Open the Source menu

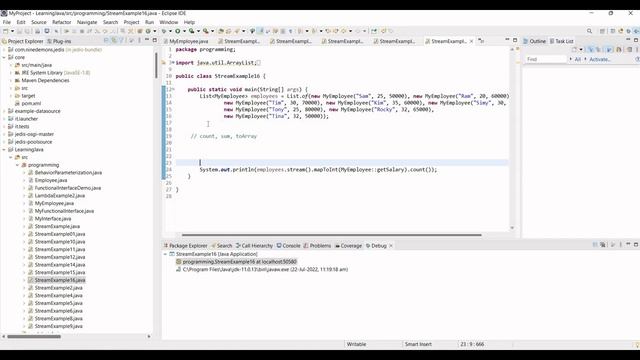click(x=39, y=22)
